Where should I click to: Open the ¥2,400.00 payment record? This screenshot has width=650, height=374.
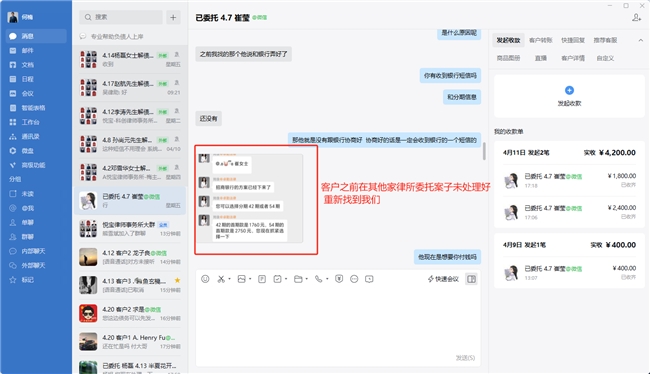[x=569, y=212]
